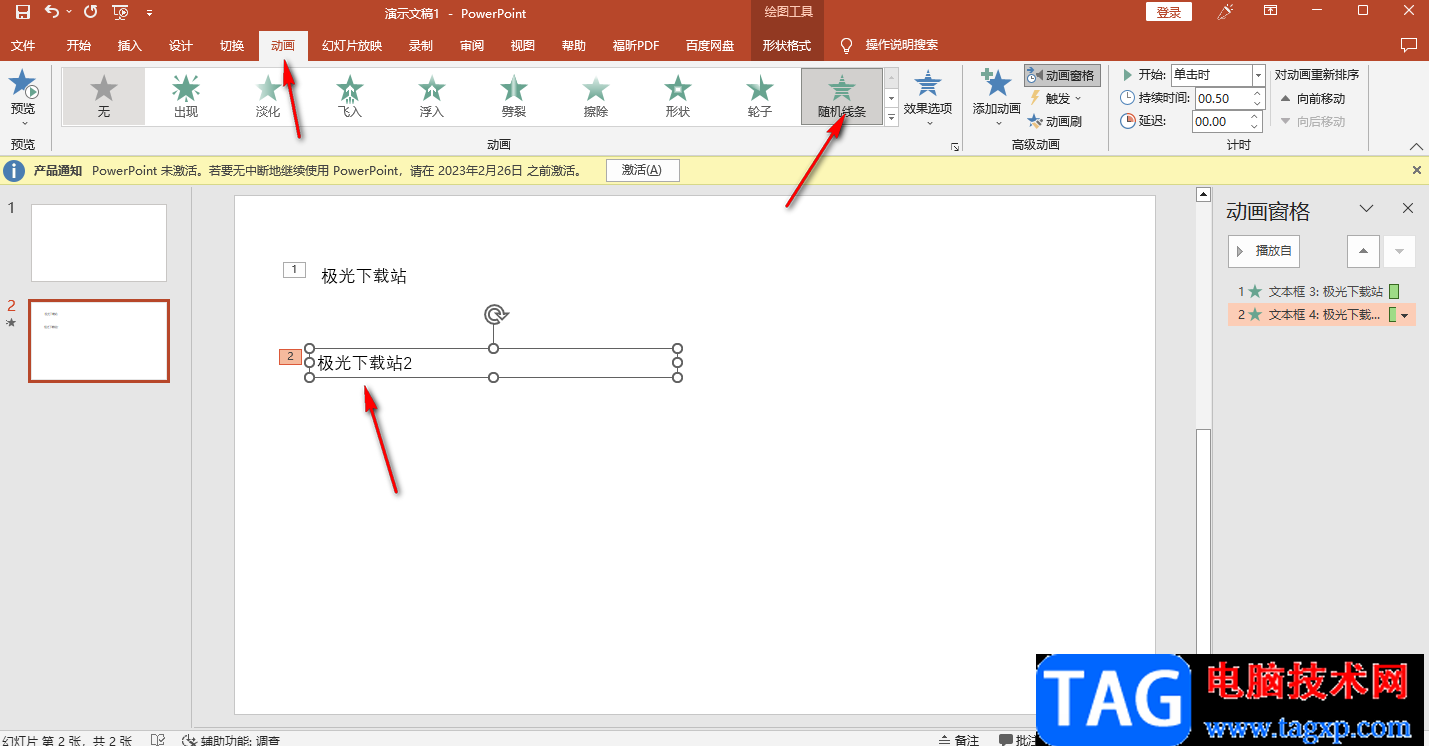
Task: Open the comments icon at top right
Action: click(x=1409, y=45)
